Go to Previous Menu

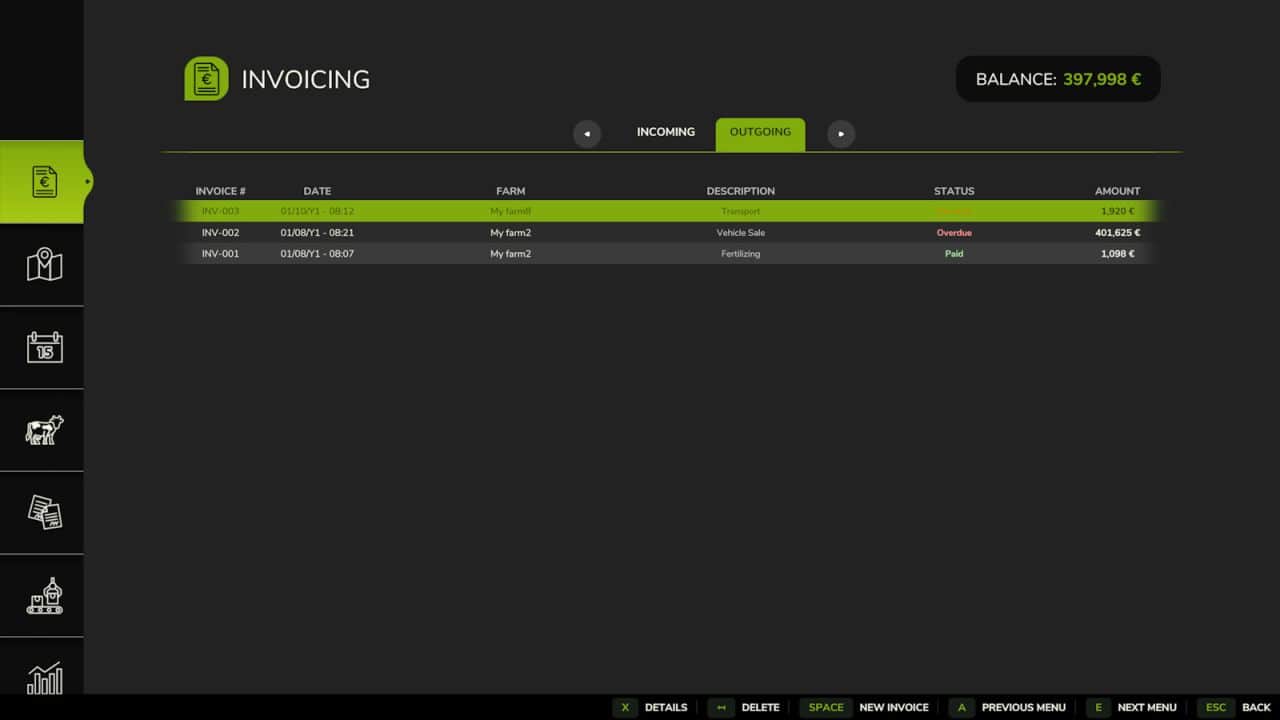tap(1008, 707)
